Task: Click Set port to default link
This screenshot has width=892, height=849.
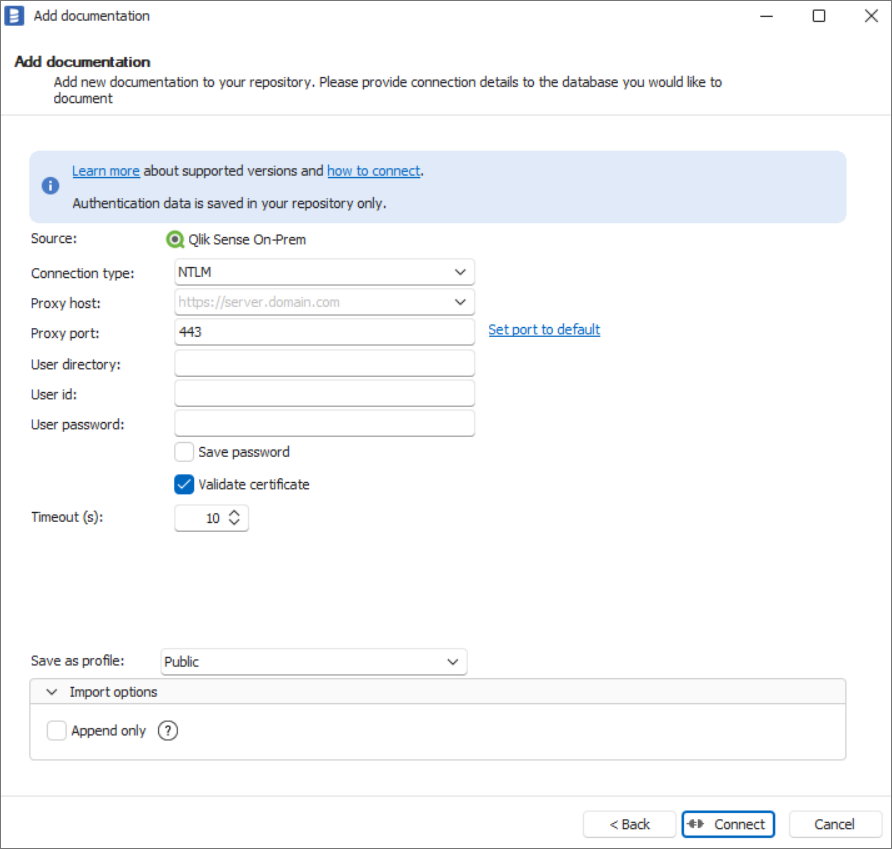Action: (544, 330)
